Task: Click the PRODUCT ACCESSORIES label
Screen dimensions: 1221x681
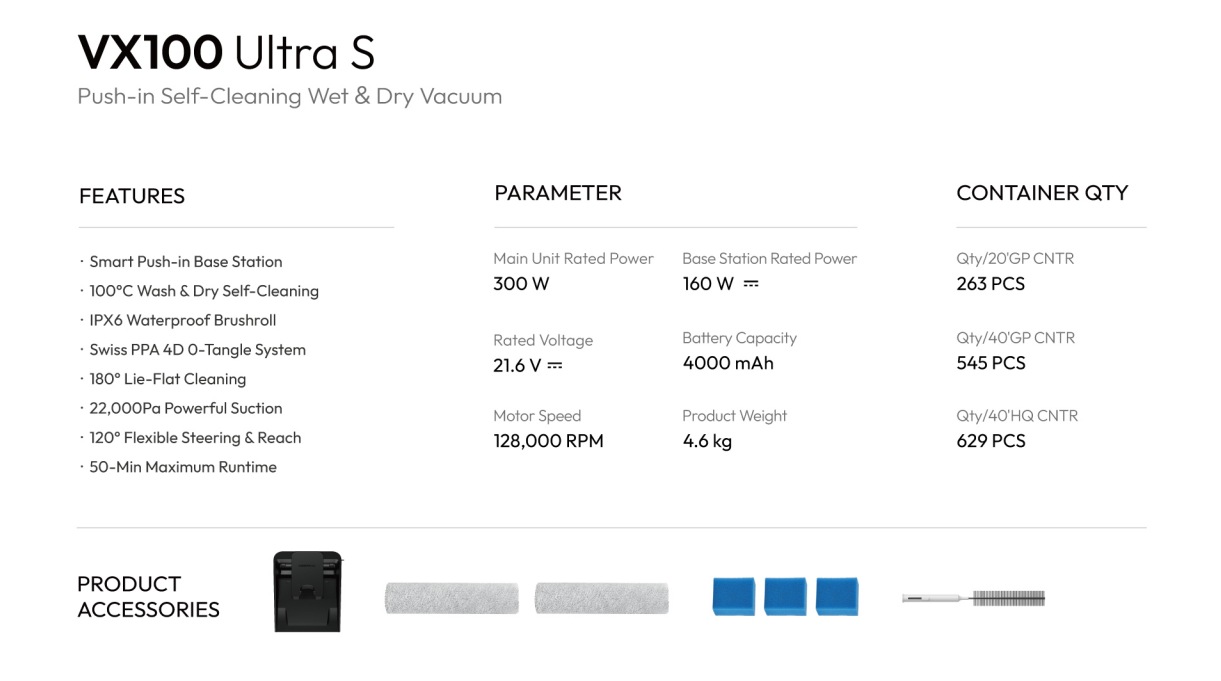Action: click(148, 597)
